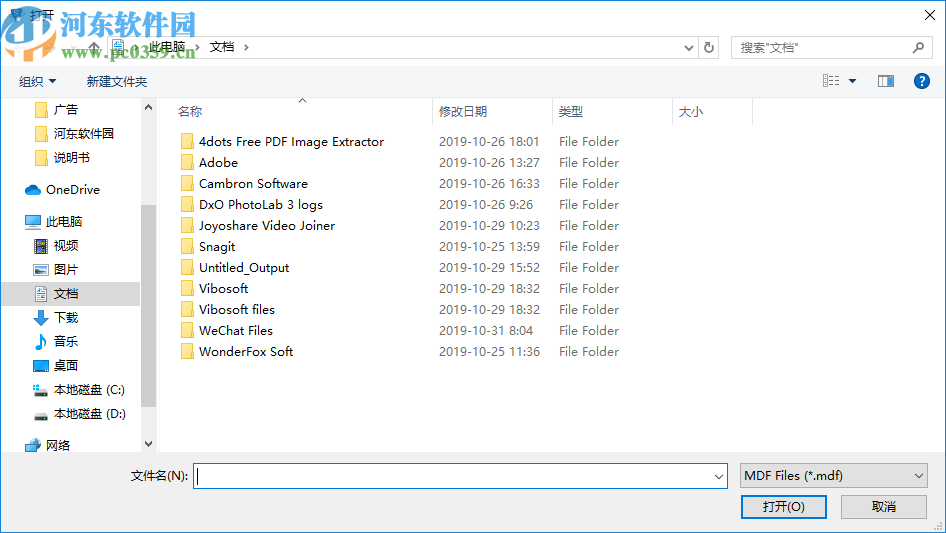946x533 pixels.
Task: Close the open file dialog
Action: click(x=930, y=15)
